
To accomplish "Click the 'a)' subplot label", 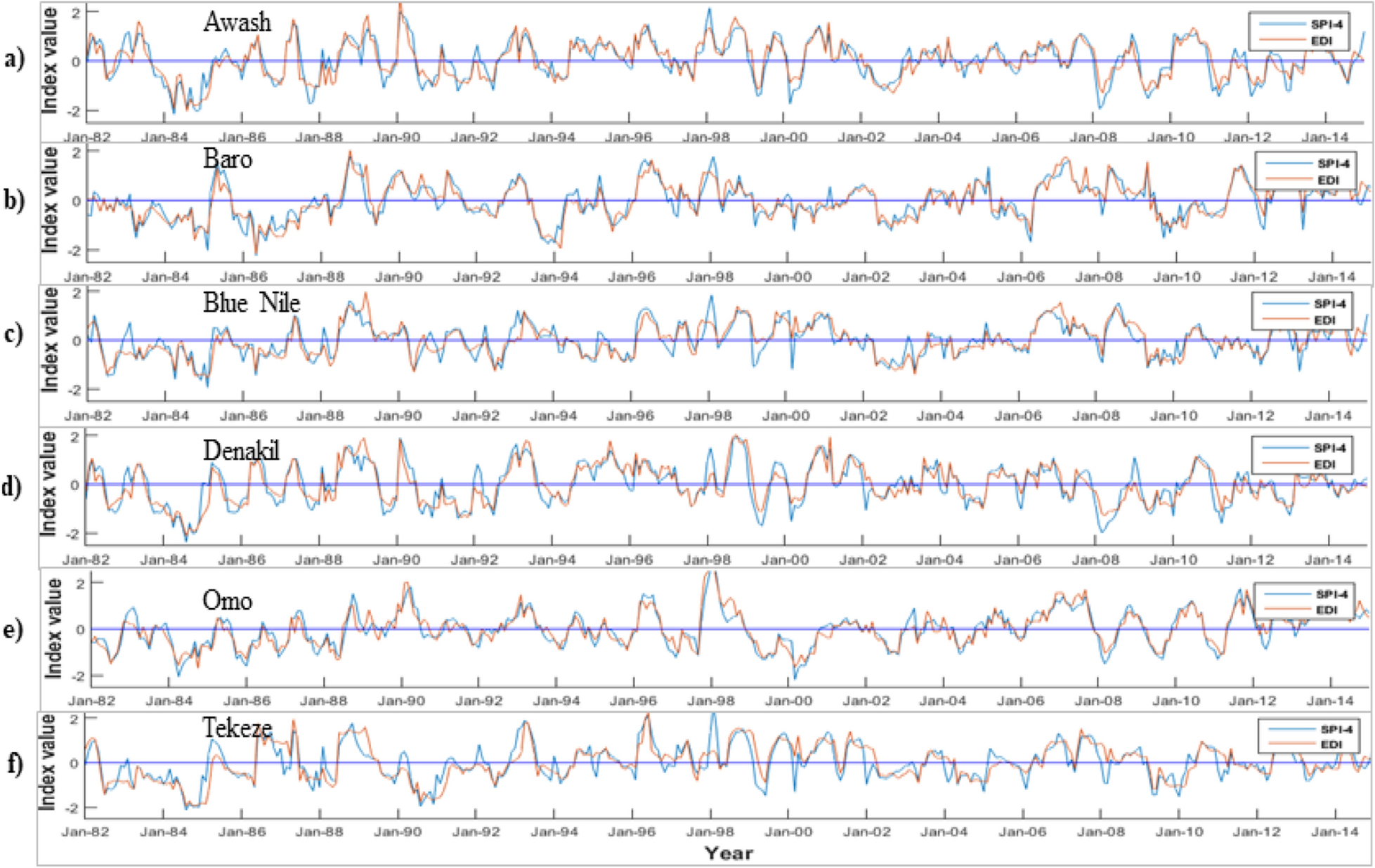I will (15, 59).
